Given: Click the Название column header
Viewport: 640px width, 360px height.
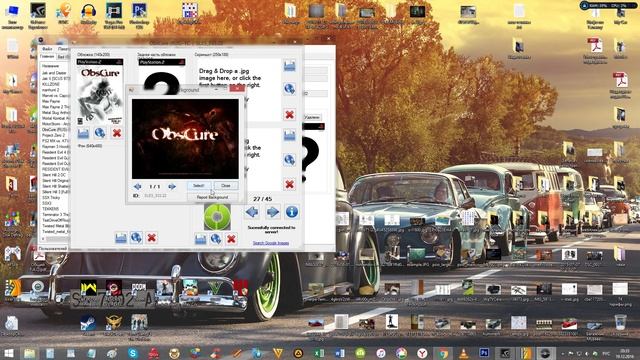Looking at the screenshot, I should pos(51,66).
